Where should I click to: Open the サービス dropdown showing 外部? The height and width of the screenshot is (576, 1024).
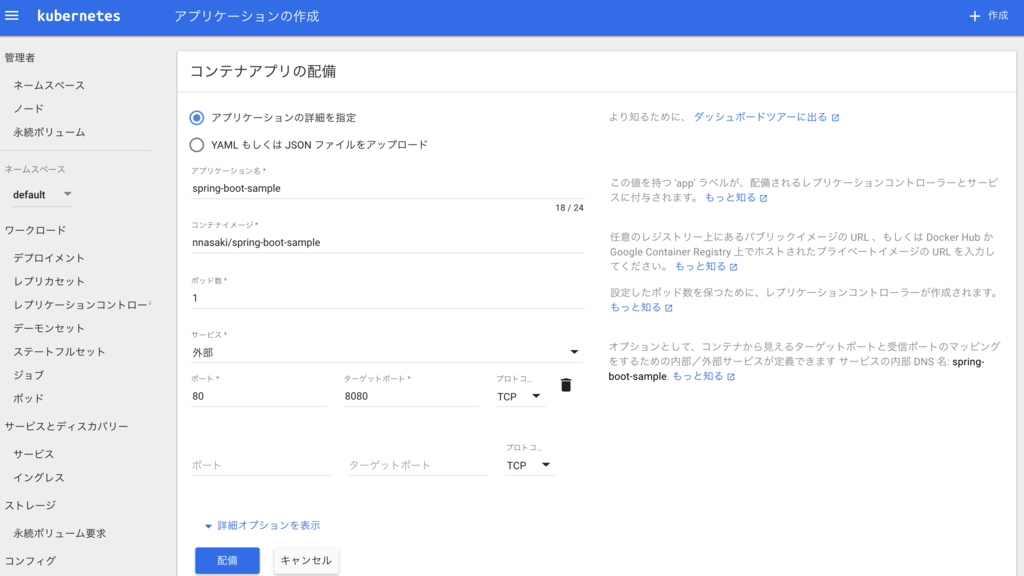click(573, 352)
